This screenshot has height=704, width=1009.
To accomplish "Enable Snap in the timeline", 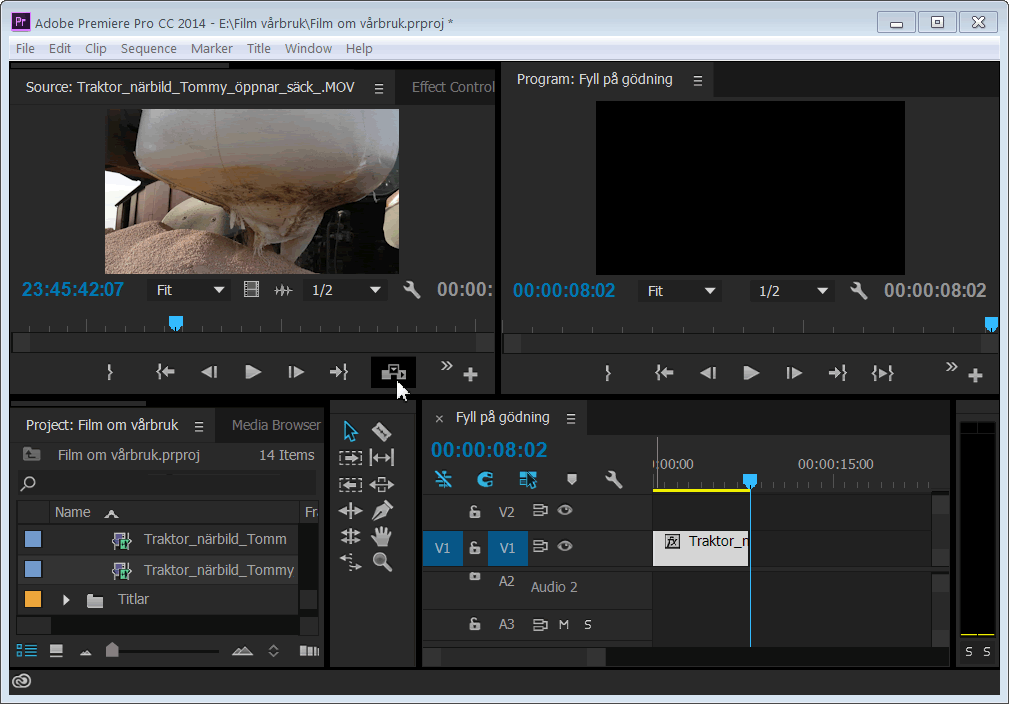I will click(485, 480).
